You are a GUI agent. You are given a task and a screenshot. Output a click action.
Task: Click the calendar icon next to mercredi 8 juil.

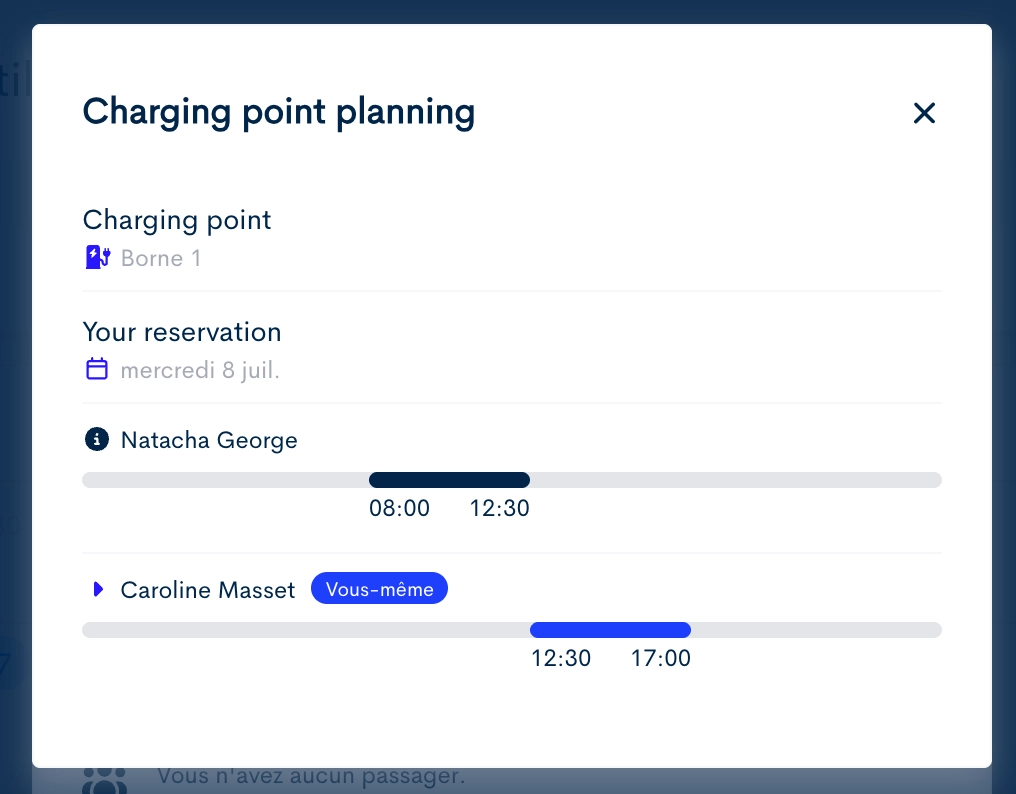click(x=97, y=369)
